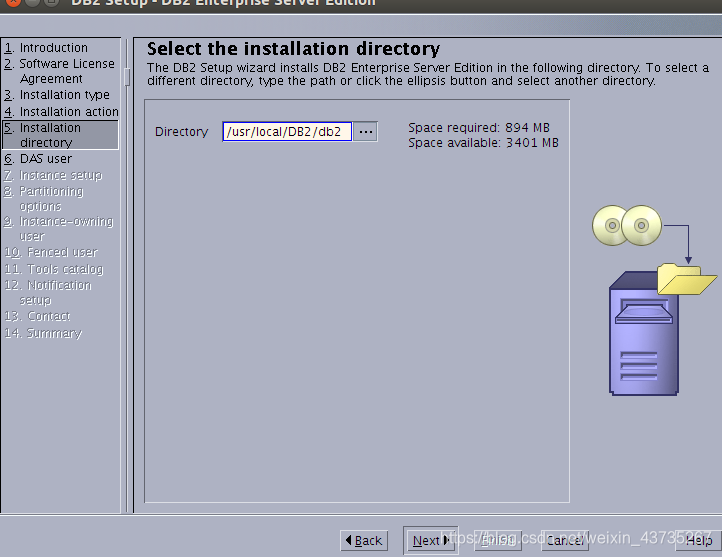The width and height of the screenshot is (722, 557).
Task: Click the Directory path input field
Action: click(x=287, y=132)
